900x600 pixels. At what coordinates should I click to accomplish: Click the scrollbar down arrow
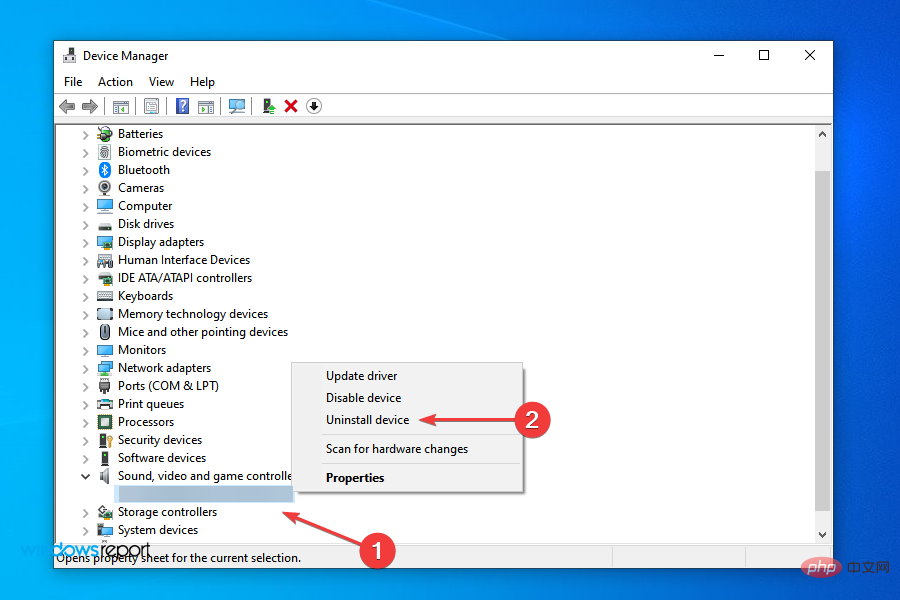822,534
